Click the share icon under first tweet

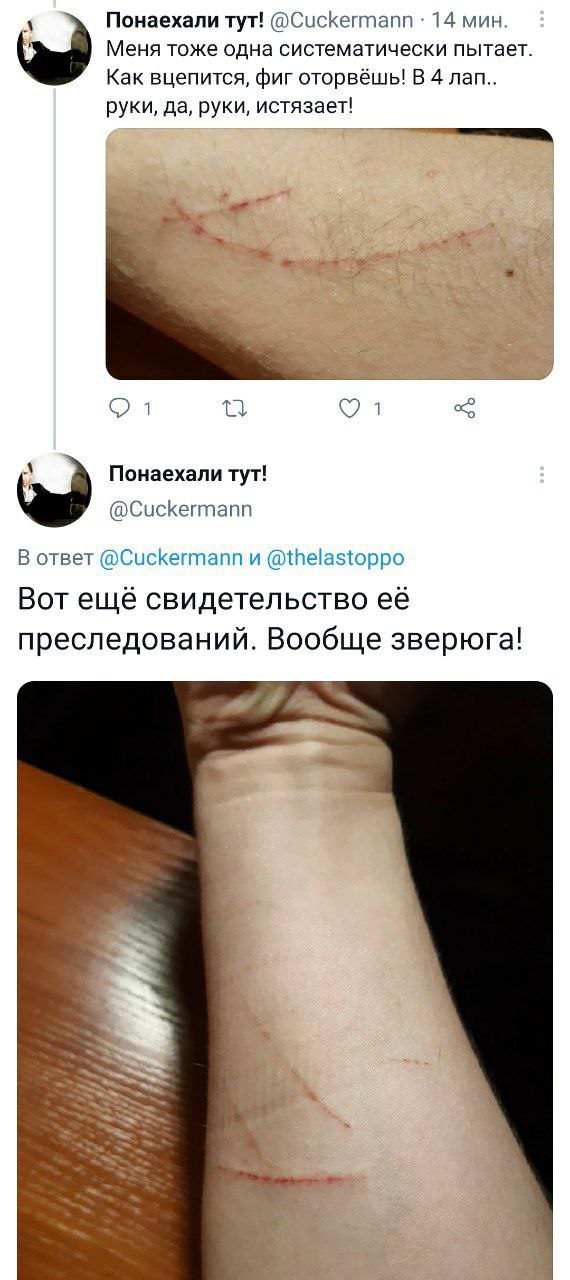tap(464, 408)
